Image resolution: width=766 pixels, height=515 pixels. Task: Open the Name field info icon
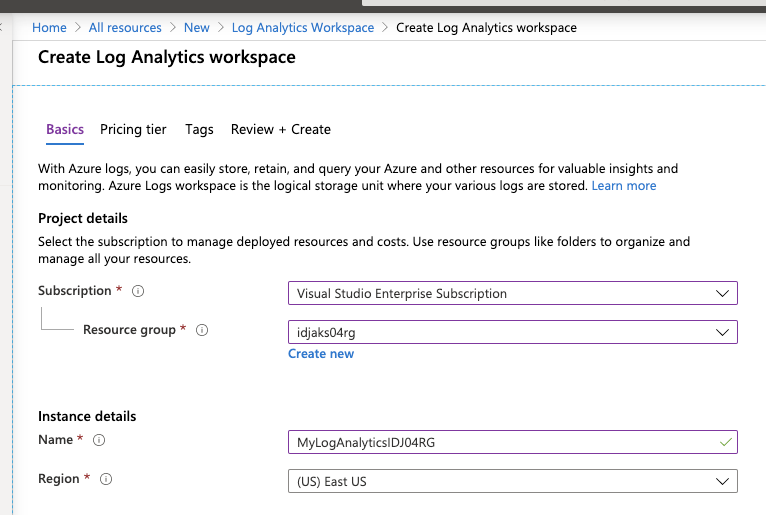point(99,440)
